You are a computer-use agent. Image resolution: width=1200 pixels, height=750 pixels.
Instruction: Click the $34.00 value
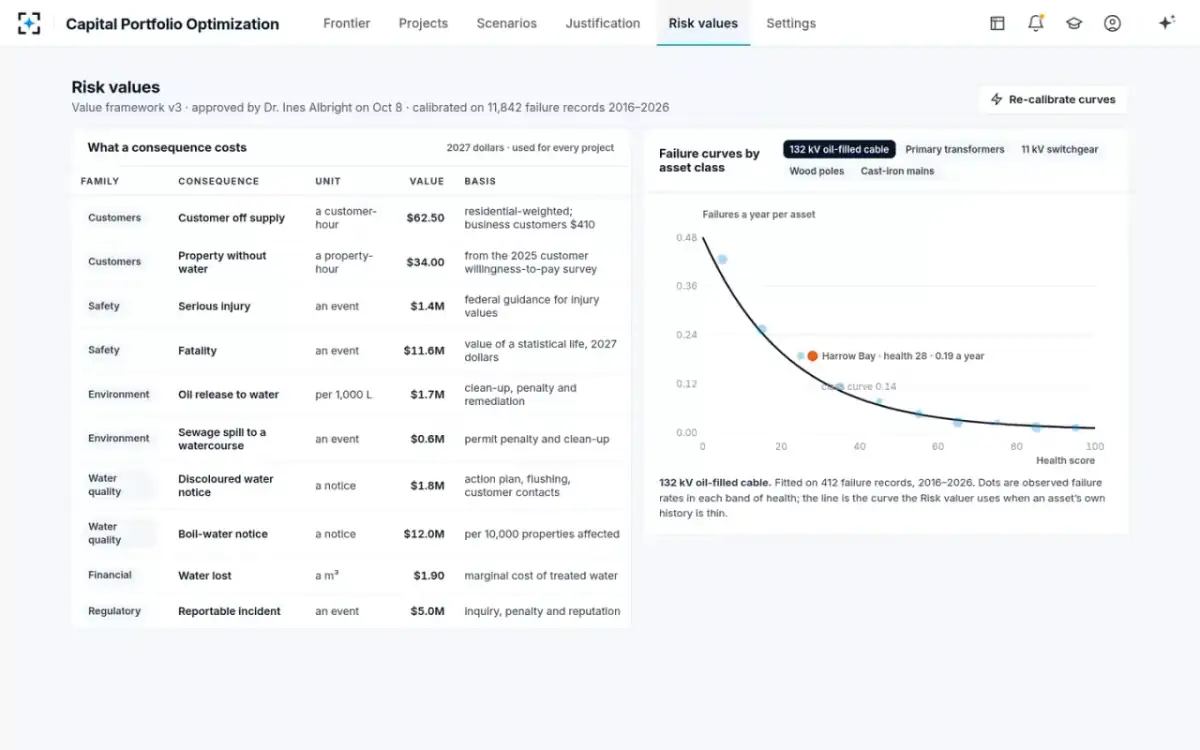click(x=425, y=262)
